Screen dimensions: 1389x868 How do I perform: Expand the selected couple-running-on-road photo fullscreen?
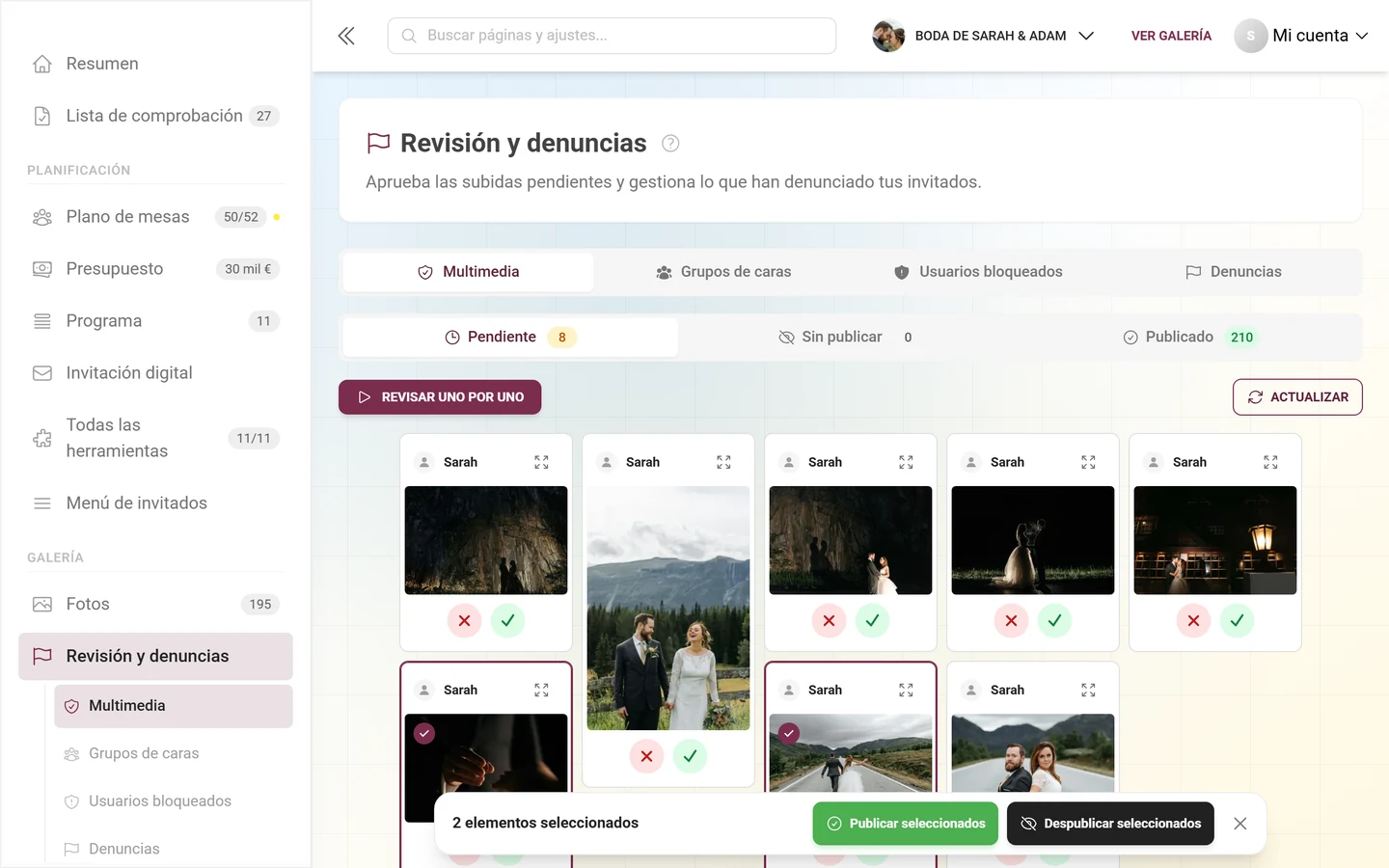point(906,690)
